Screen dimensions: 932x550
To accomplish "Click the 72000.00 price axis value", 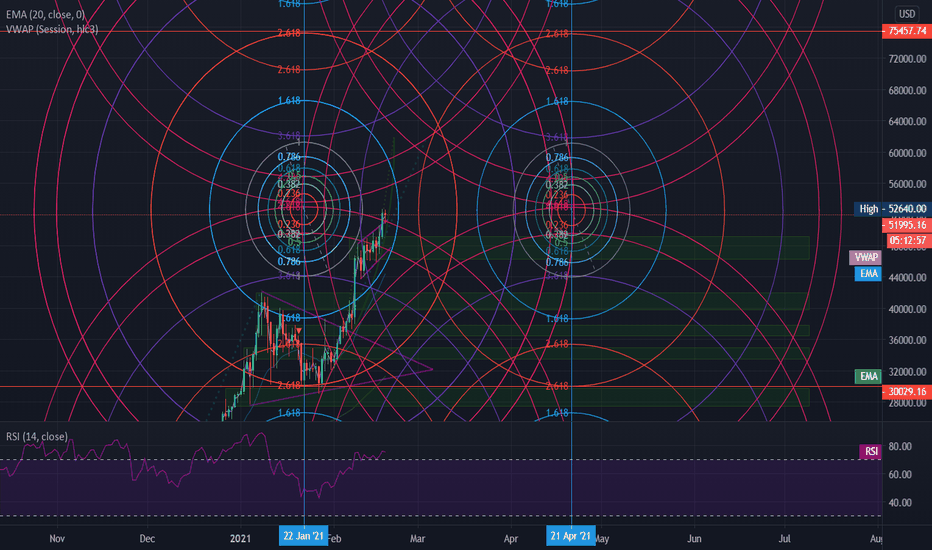I will point(907,59).
